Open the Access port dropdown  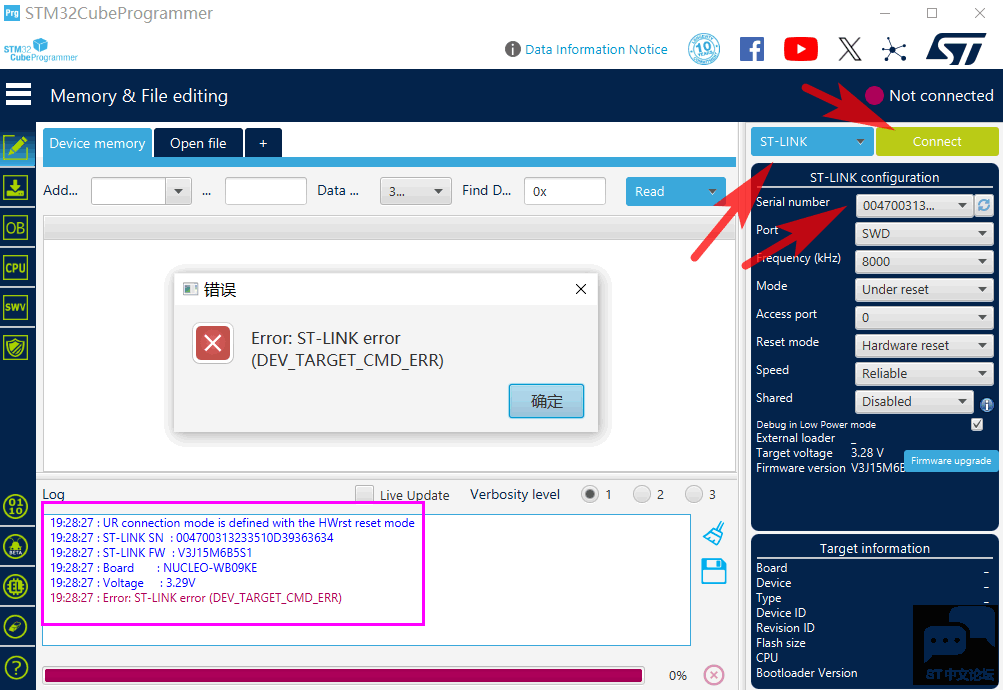[924, 317]
